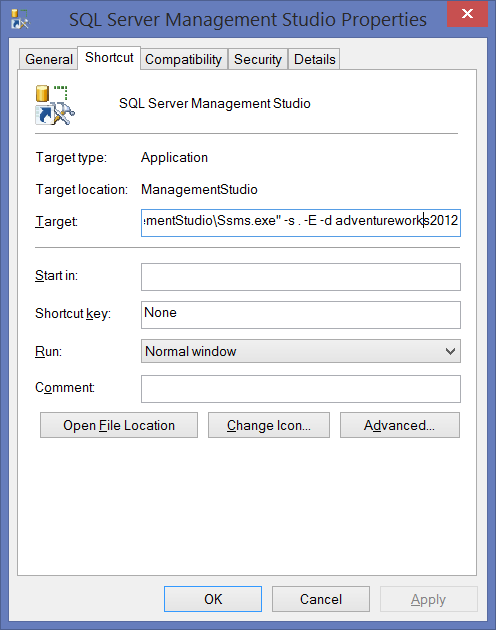Click inside the Target text field
Viewport: 496px width, 630px height.
tap(301, 223)
